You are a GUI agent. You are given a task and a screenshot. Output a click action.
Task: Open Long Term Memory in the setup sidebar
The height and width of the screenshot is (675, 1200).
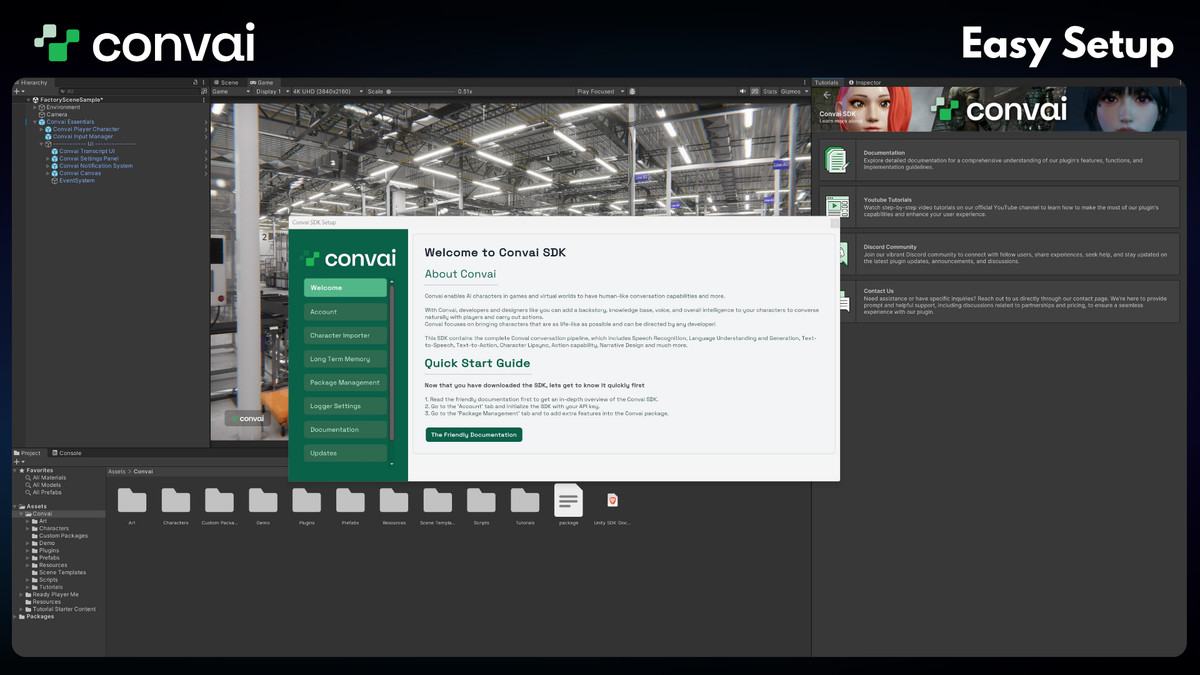click(x=345, y=359)
